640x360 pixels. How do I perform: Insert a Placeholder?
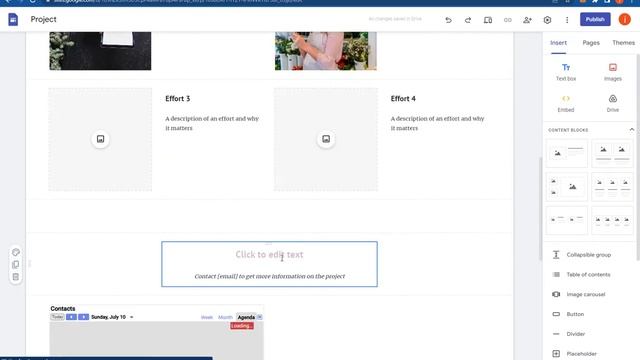click(x=575, y=354)
